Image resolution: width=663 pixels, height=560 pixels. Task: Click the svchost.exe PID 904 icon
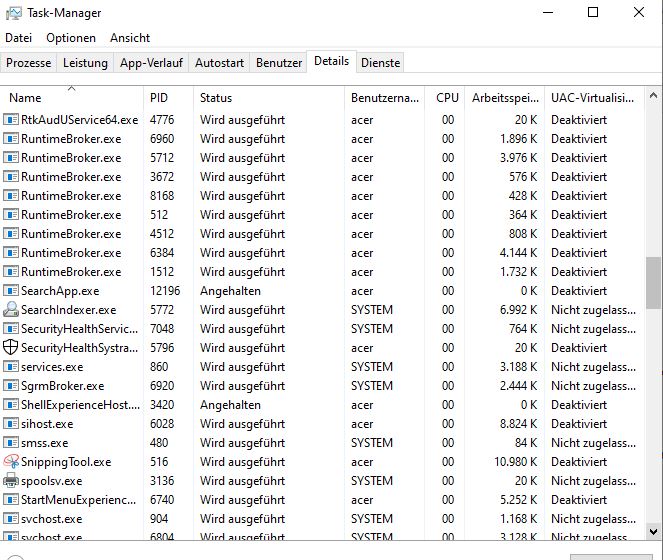coord(11,519)
